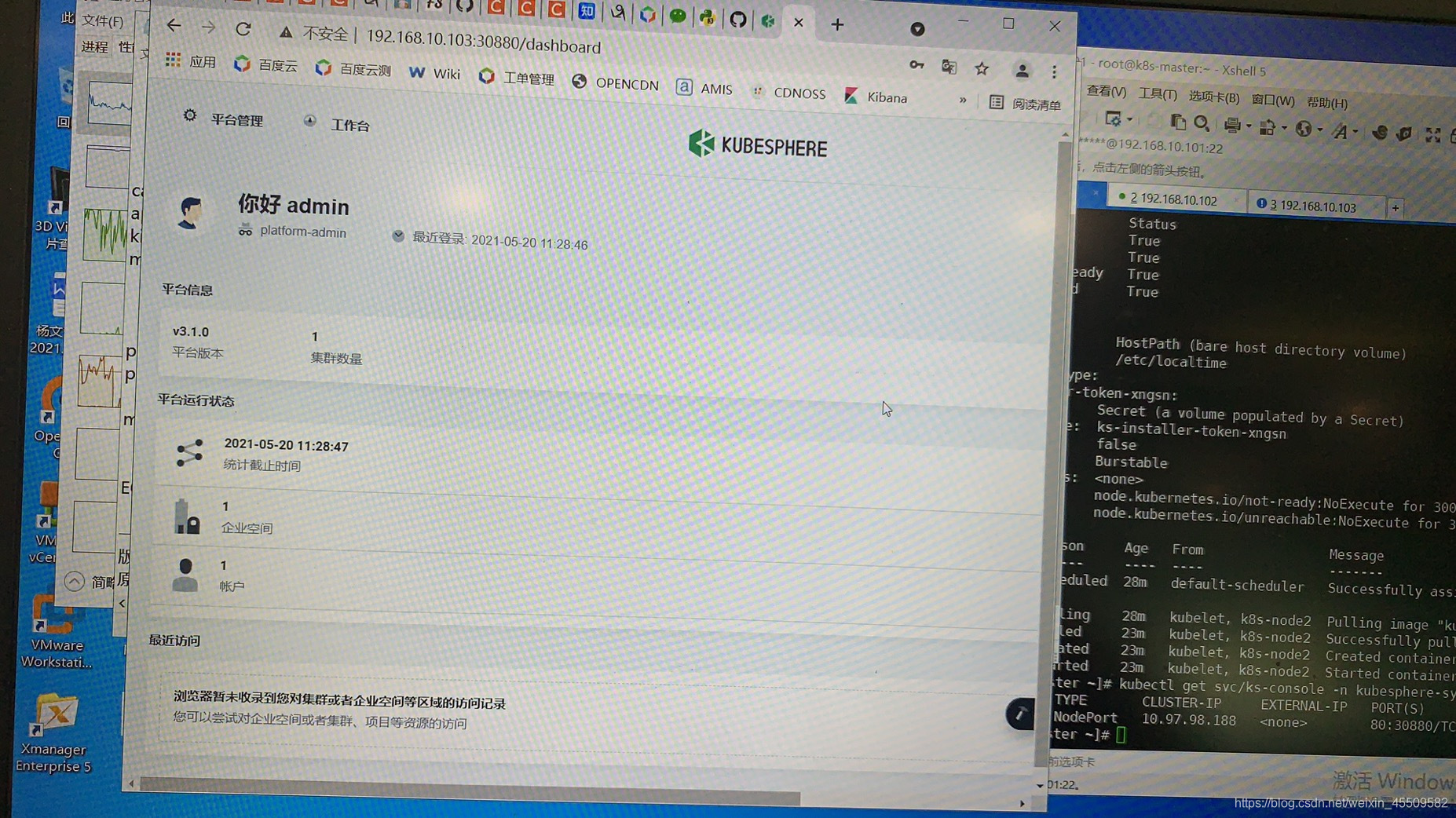Click the translate page icon
1456x818 pixels.
tap(949, 67)
